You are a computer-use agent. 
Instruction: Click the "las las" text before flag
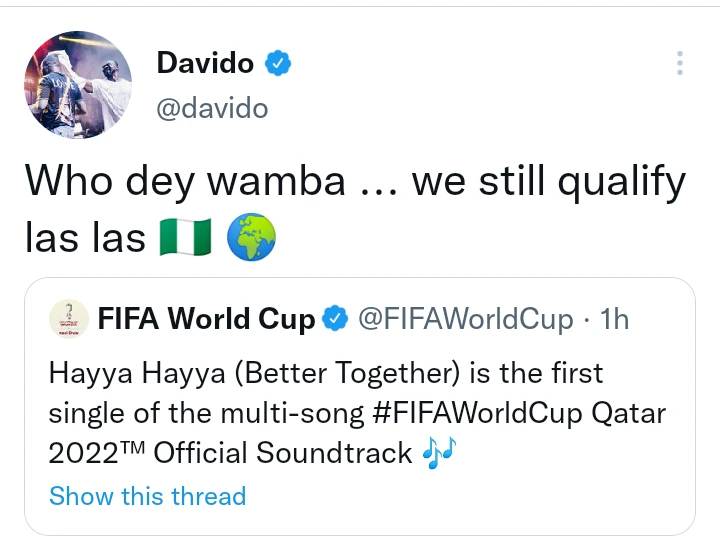click(84, 237)
